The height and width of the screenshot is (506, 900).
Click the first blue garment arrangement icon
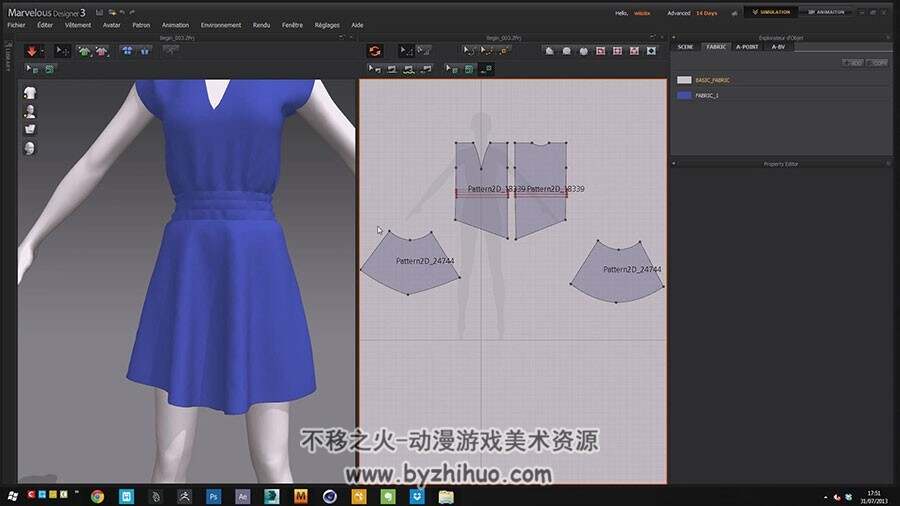pos(127,51)
